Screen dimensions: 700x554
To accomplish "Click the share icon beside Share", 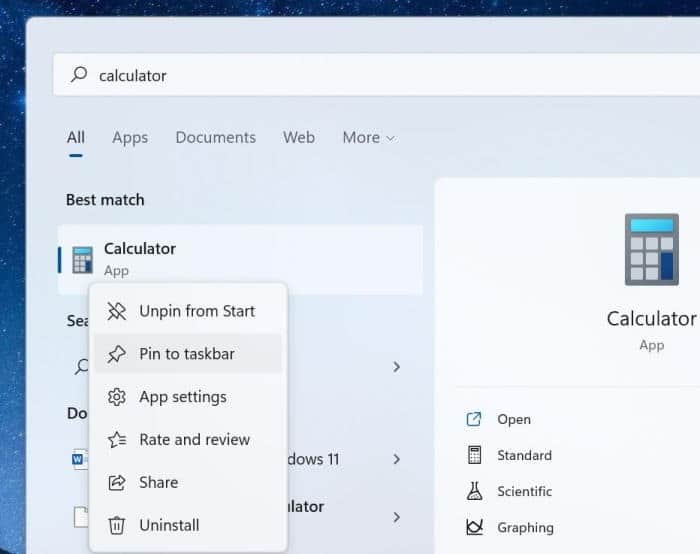I will pyautogui.click(x=117, y=483).
